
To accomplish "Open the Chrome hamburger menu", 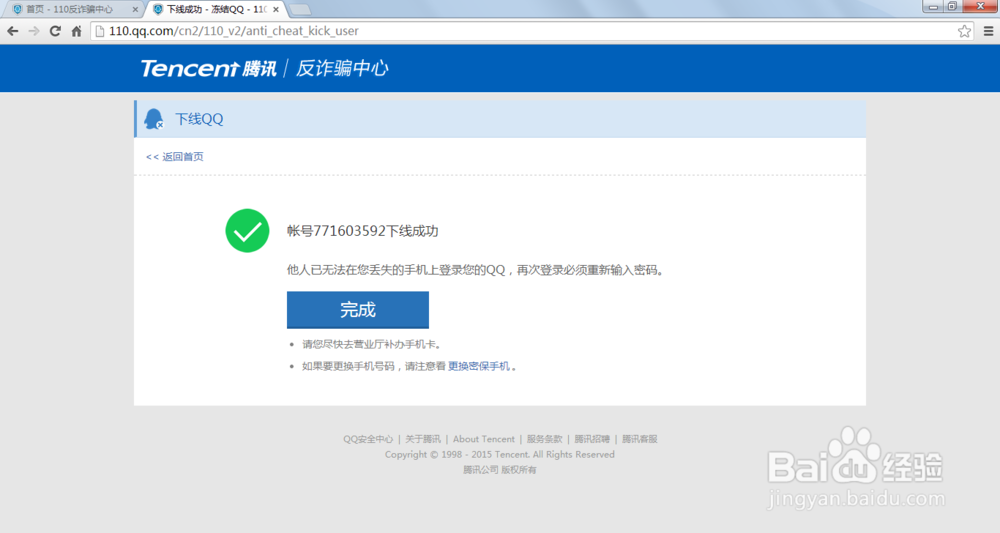I will tap(989, 31).
